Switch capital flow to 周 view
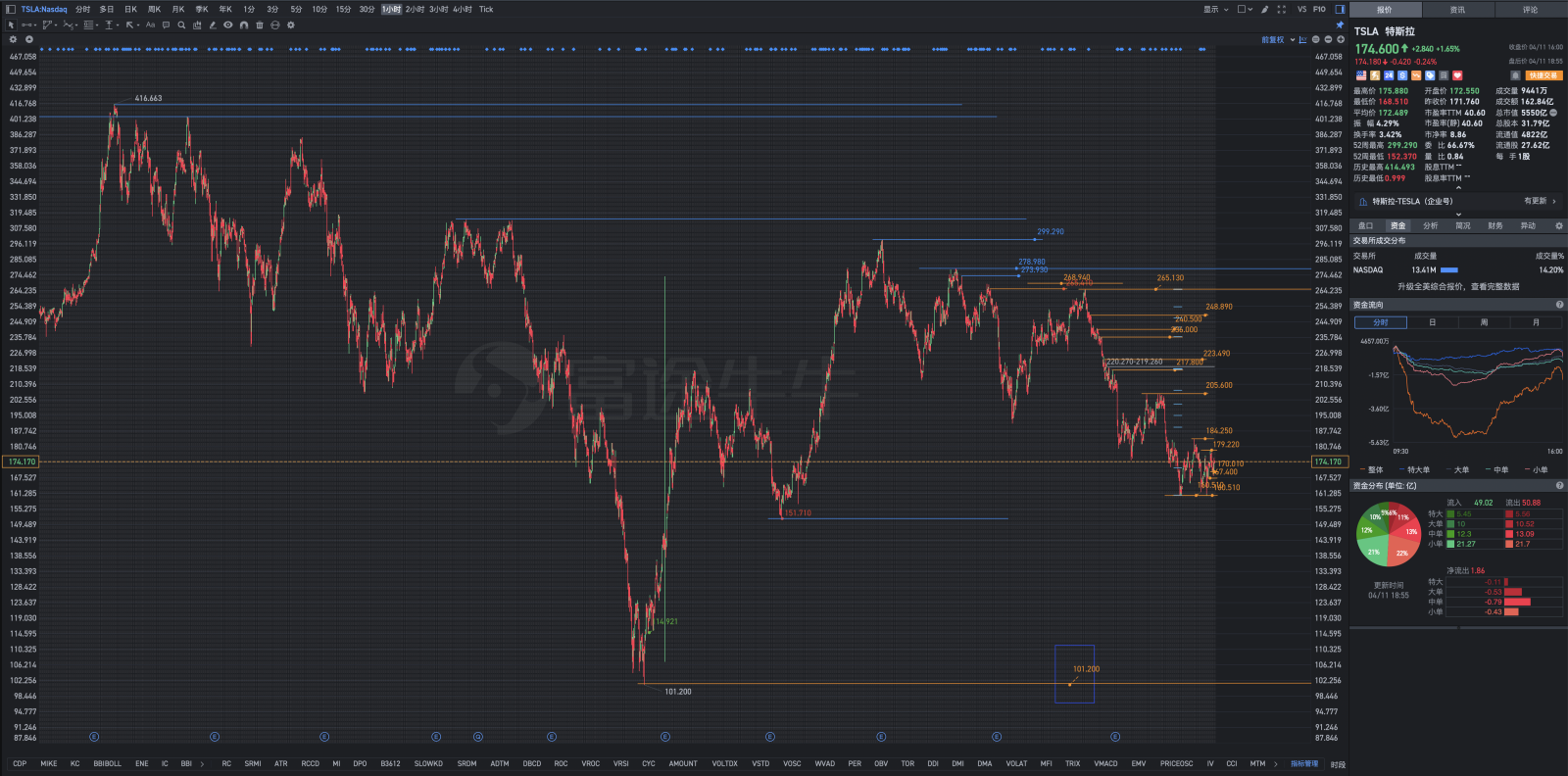Image resolution: width=1568 pixels, height=776 pixels. click(x=1484, y=322)
